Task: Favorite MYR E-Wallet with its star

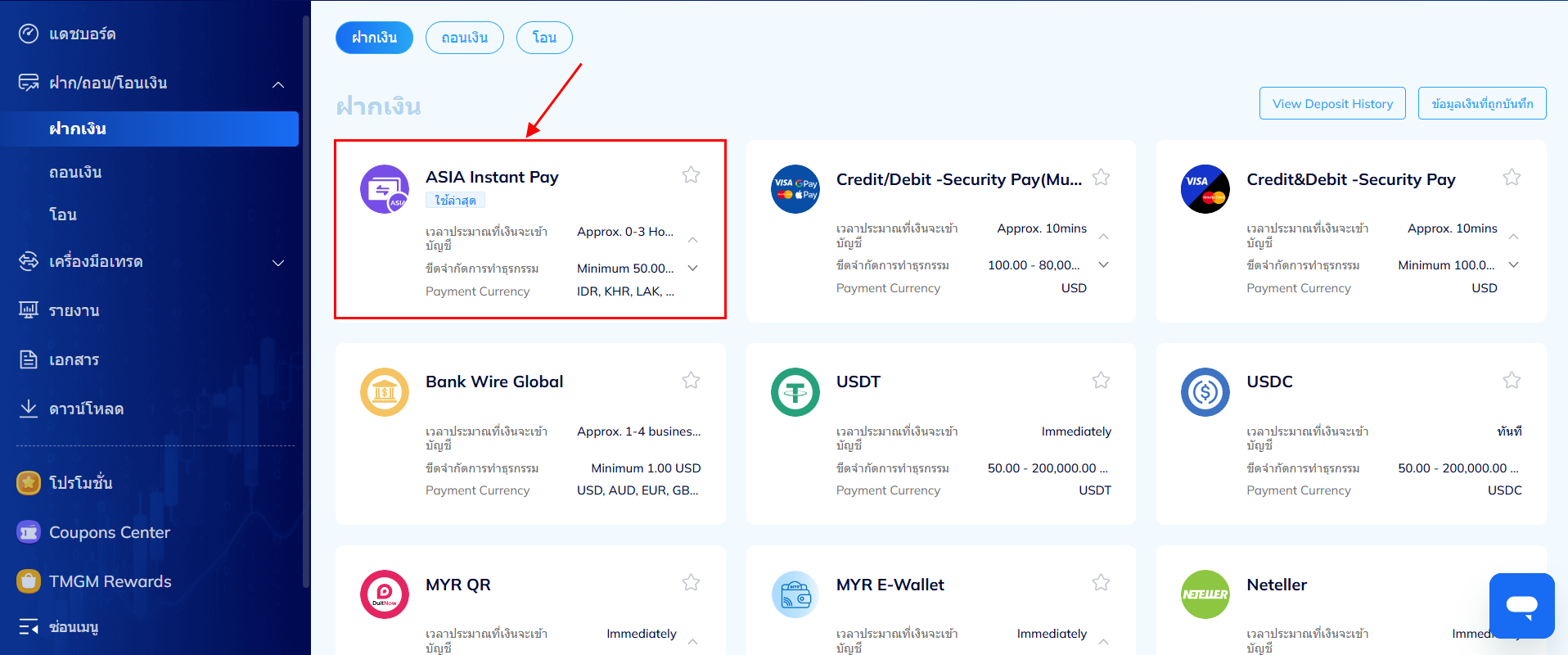Action: pyautogui.click(x=1102, y=582)
